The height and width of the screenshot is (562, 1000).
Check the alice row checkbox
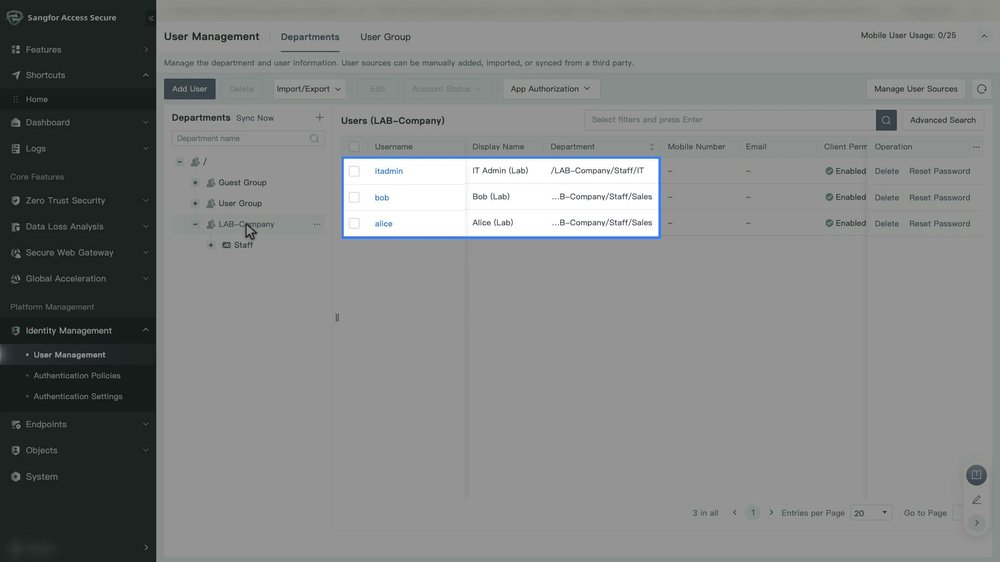(354, 223)
